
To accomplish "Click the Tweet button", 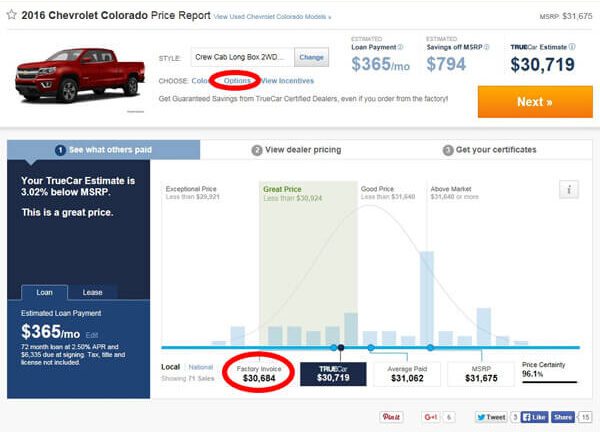I will [491, 417].
